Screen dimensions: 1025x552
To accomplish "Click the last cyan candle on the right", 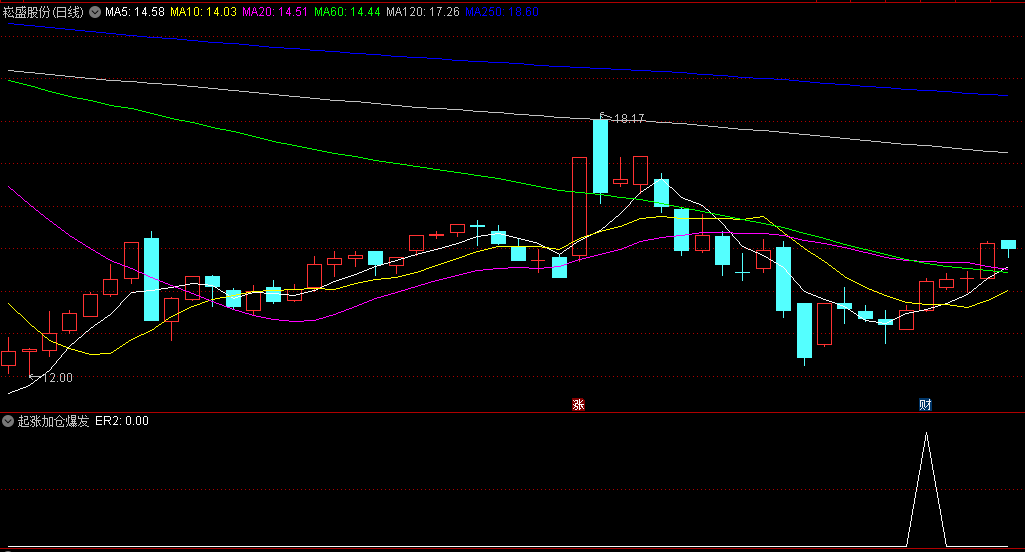I will [1008, 245].
